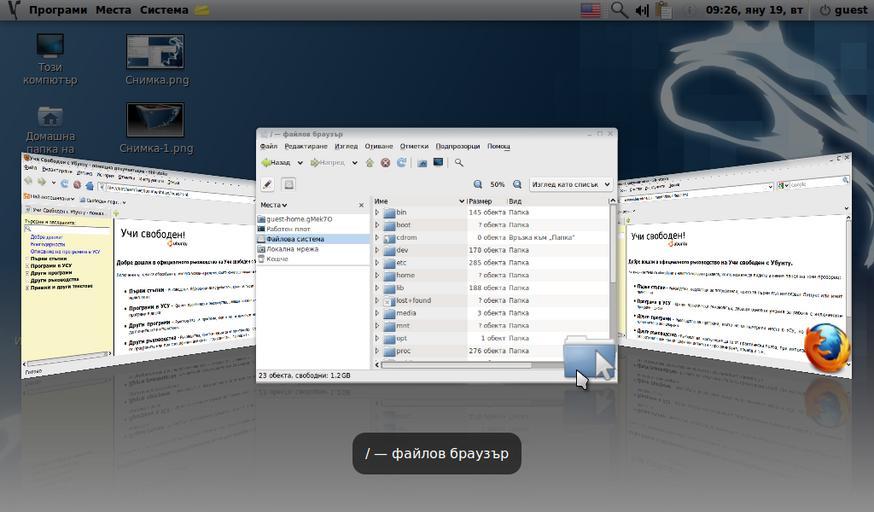The width and height of the screenshot is (874, 512).
Task: Open the Отметки menu
Action: pos(414,147)
